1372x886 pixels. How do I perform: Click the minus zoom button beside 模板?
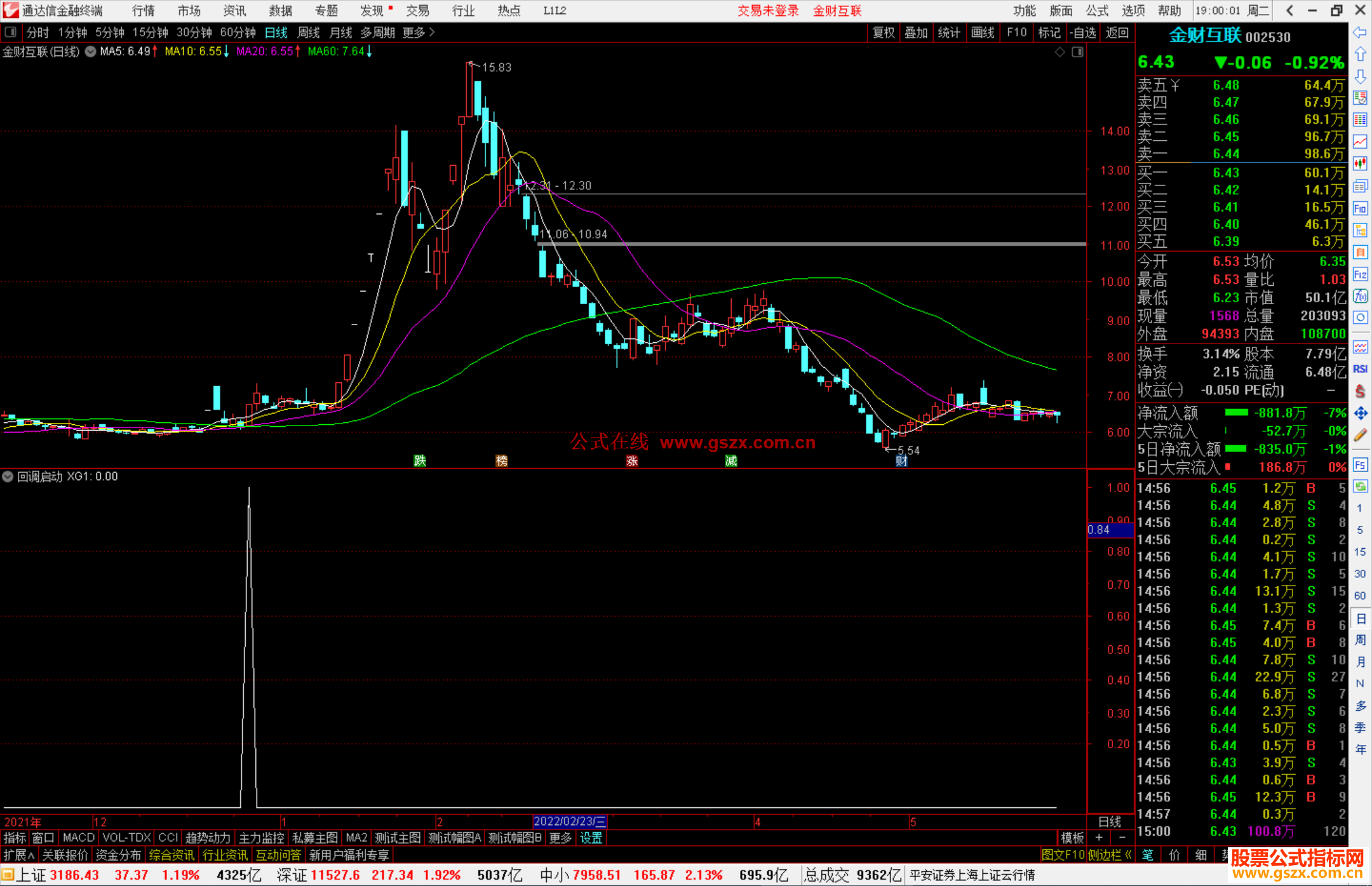click(1122, 838)
